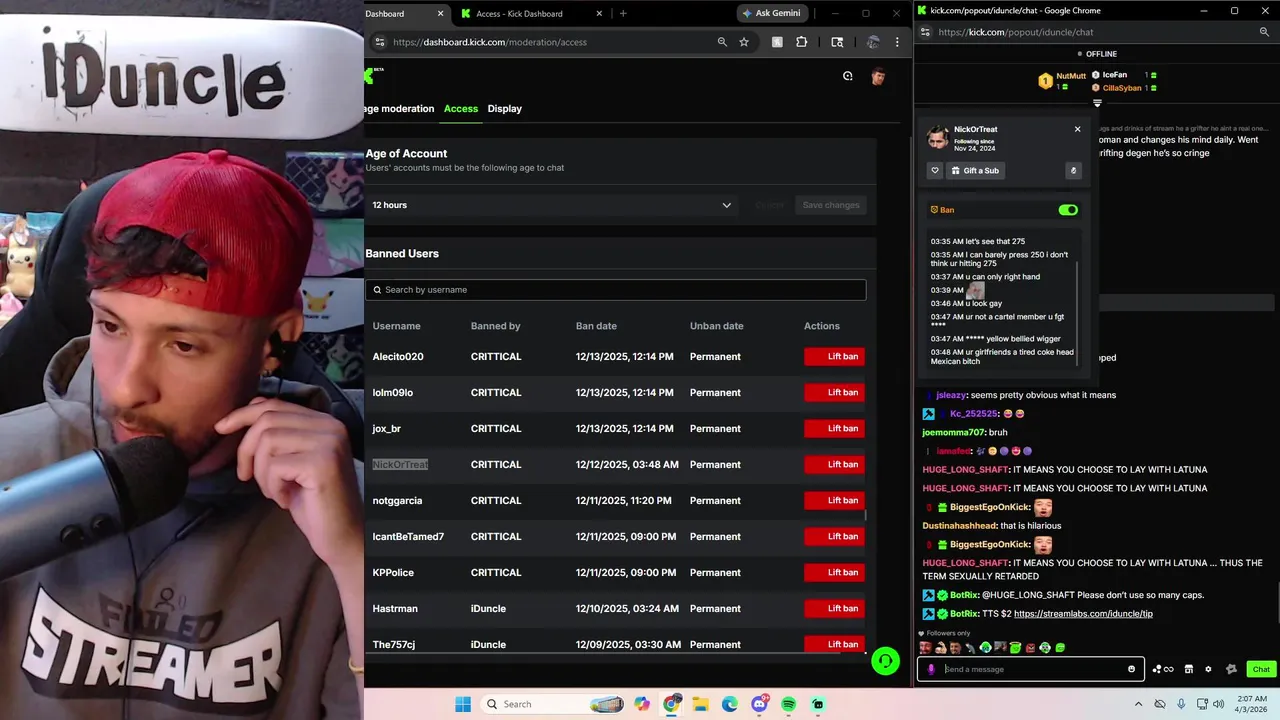
Task: Click the green Chat send button
Action: tap(1261, 669)
